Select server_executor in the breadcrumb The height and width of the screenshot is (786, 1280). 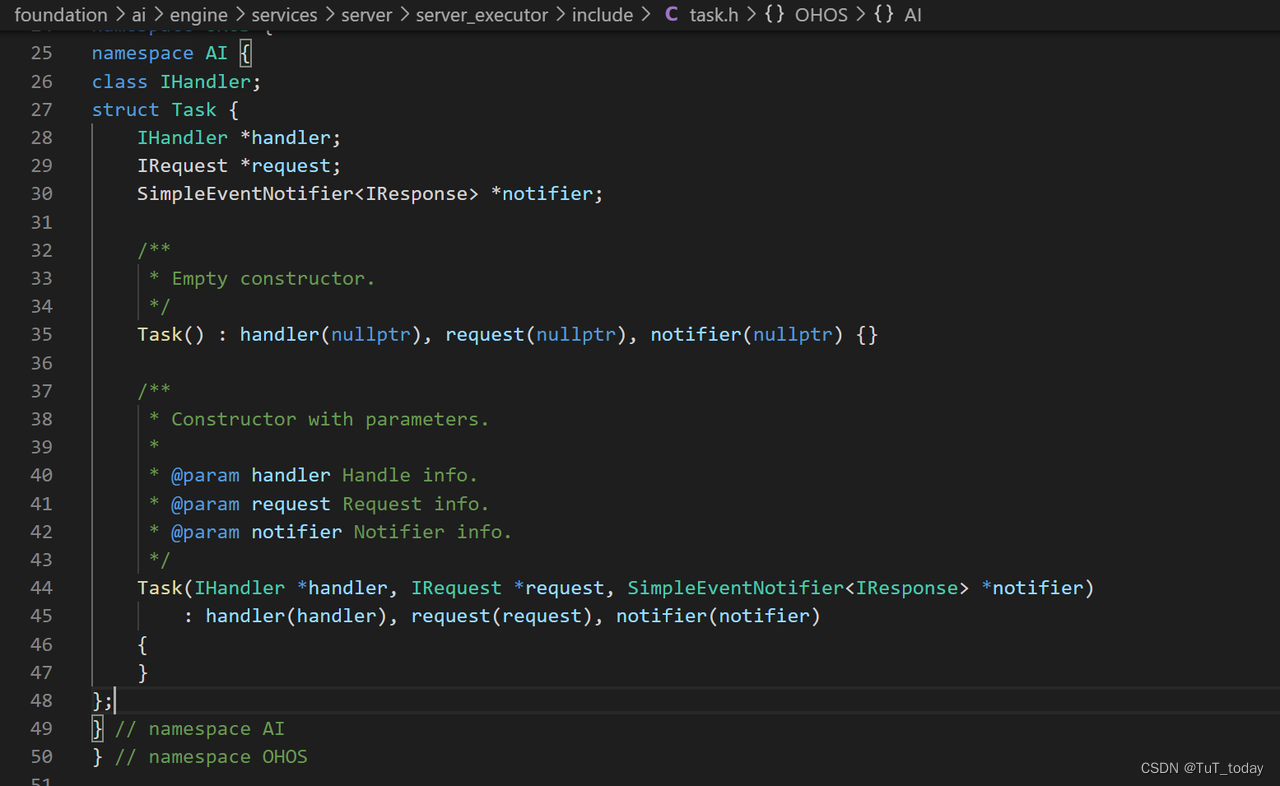pyautogui.click(x=482, y=15)
